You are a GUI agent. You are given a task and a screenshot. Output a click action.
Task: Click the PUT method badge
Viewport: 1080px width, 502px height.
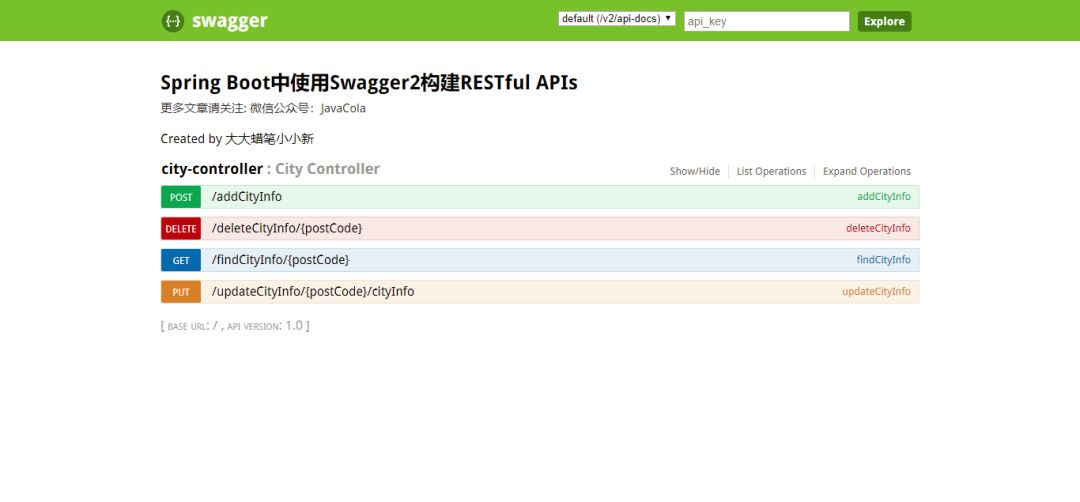tap(181, 292)
